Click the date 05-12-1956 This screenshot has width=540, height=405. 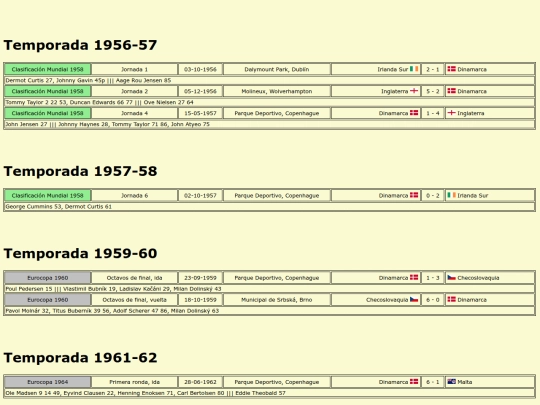coord(200,91)
